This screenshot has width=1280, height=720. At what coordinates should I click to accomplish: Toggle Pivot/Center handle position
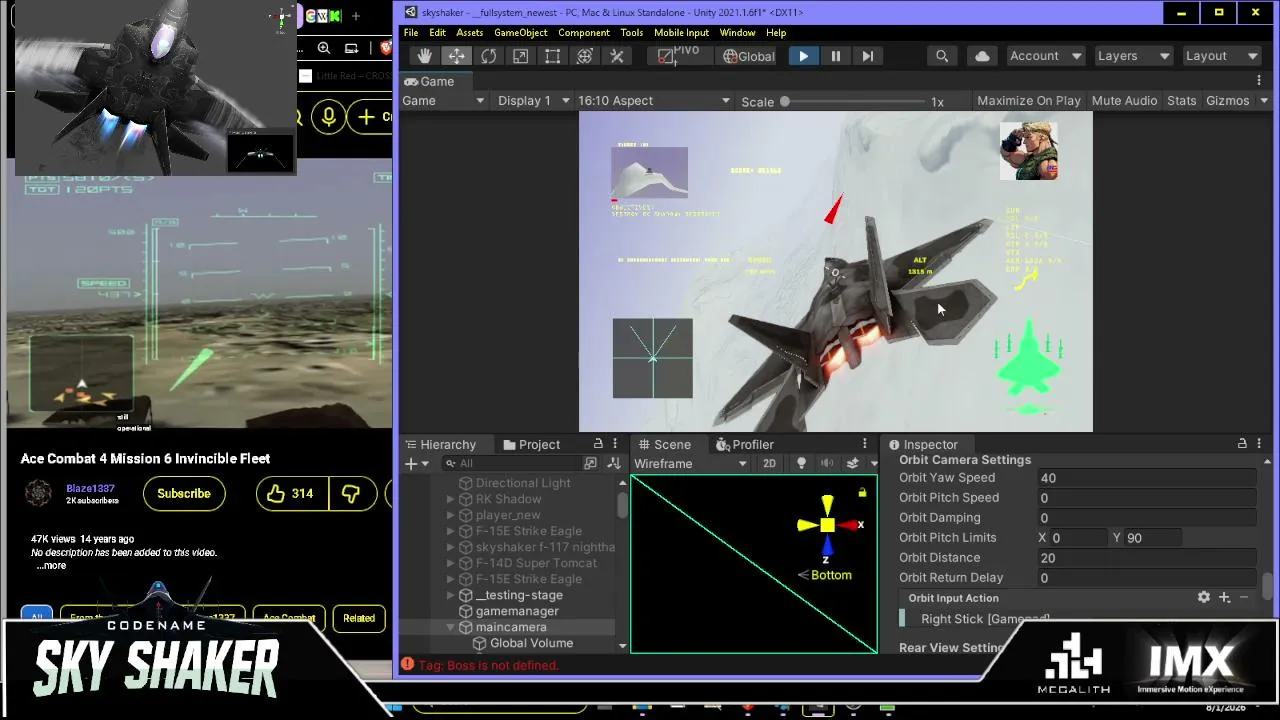[679, 56]
